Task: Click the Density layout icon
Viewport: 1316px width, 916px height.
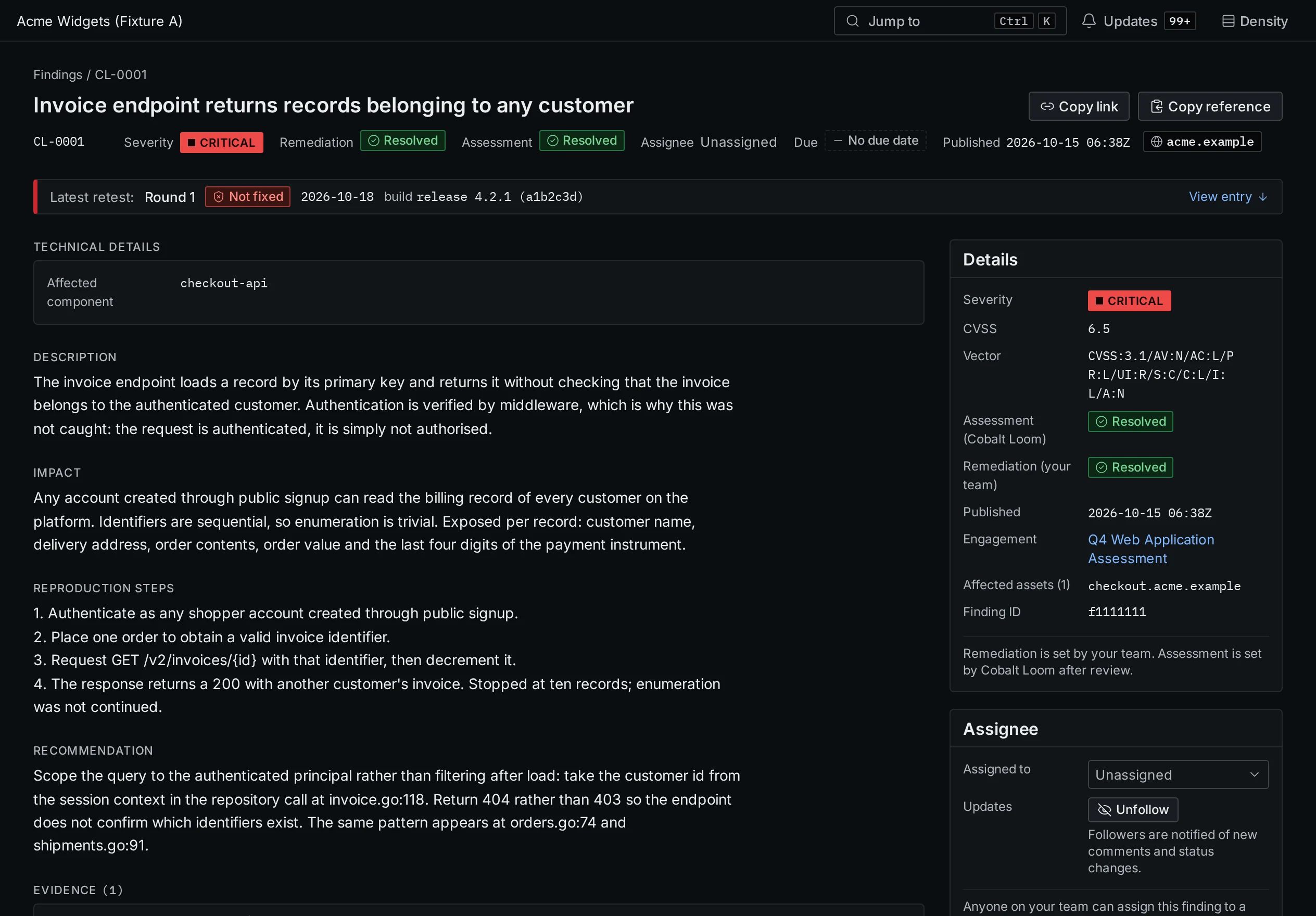Action: pyautogui.click(x=1229, y=21)
